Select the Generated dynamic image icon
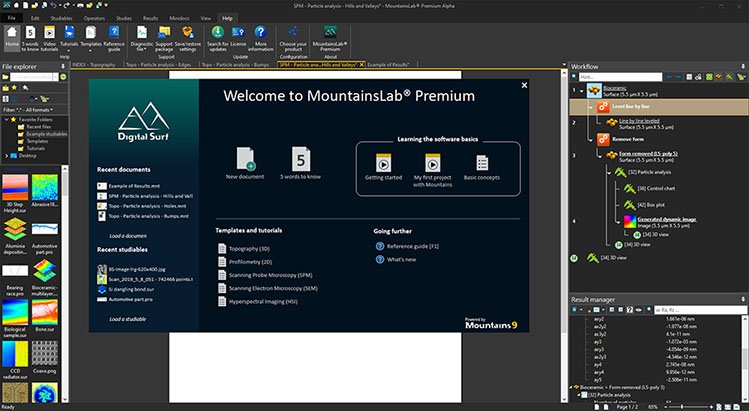 (630, 222)
